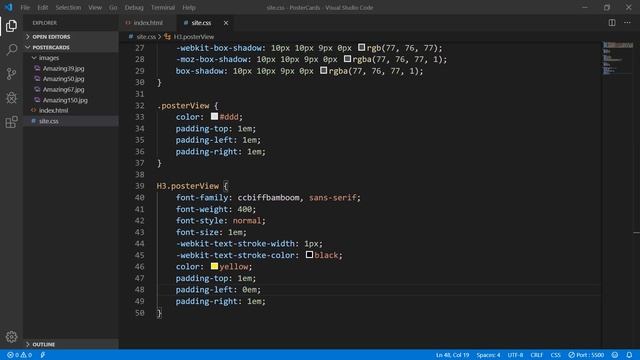Click the rgba swatch on line 28

[347, 59]
